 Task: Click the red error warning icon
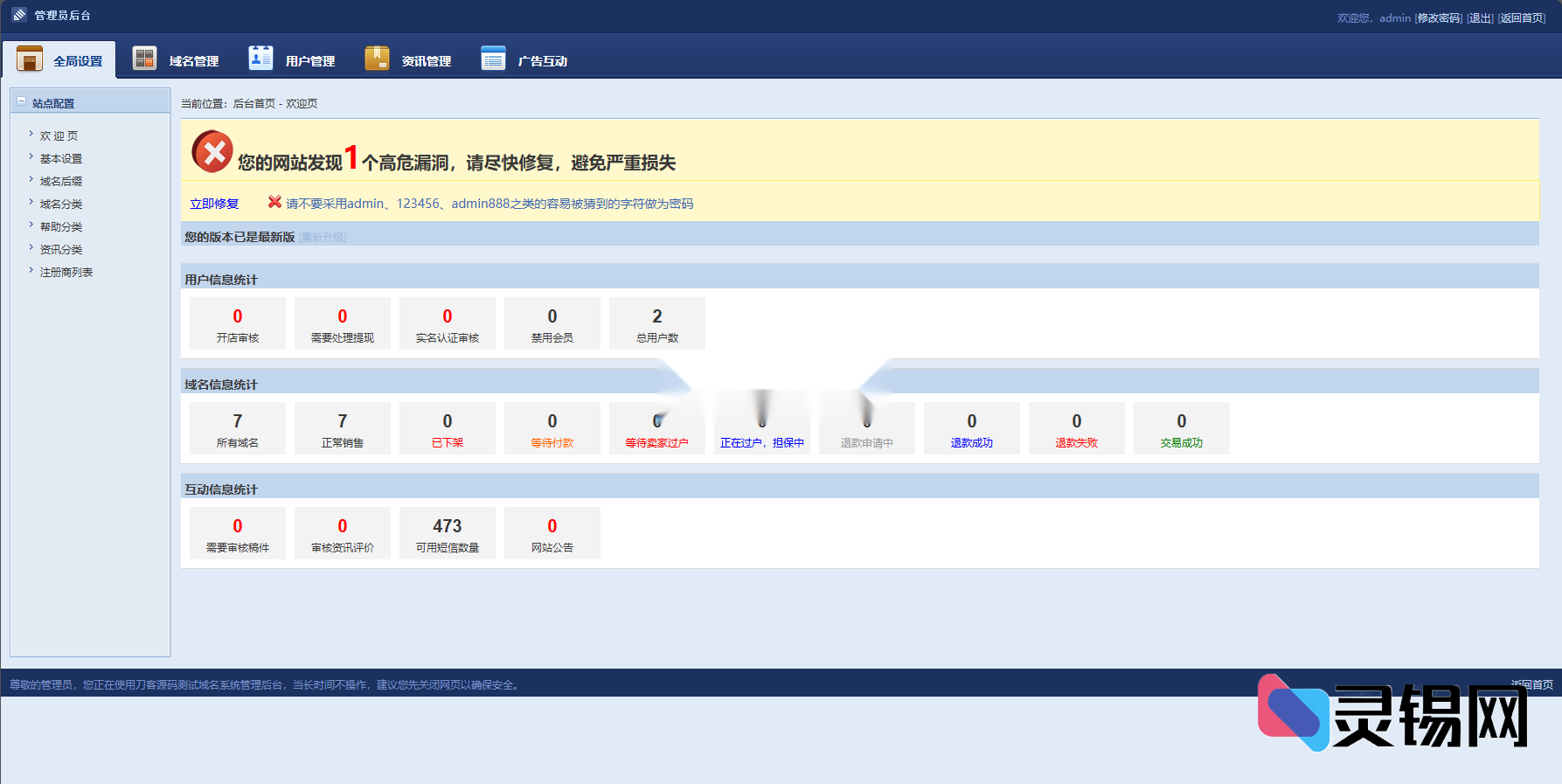[212, 152]
